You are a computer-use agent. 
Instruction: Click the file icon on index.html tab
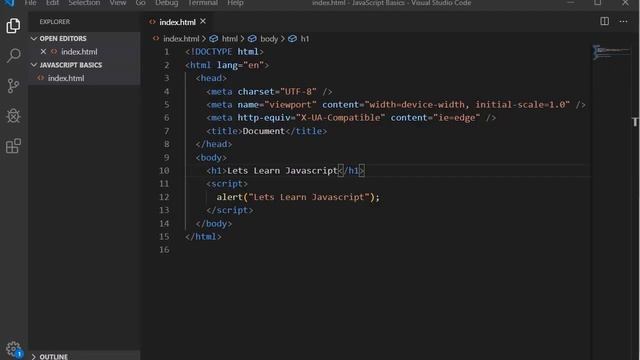[152, 22]
